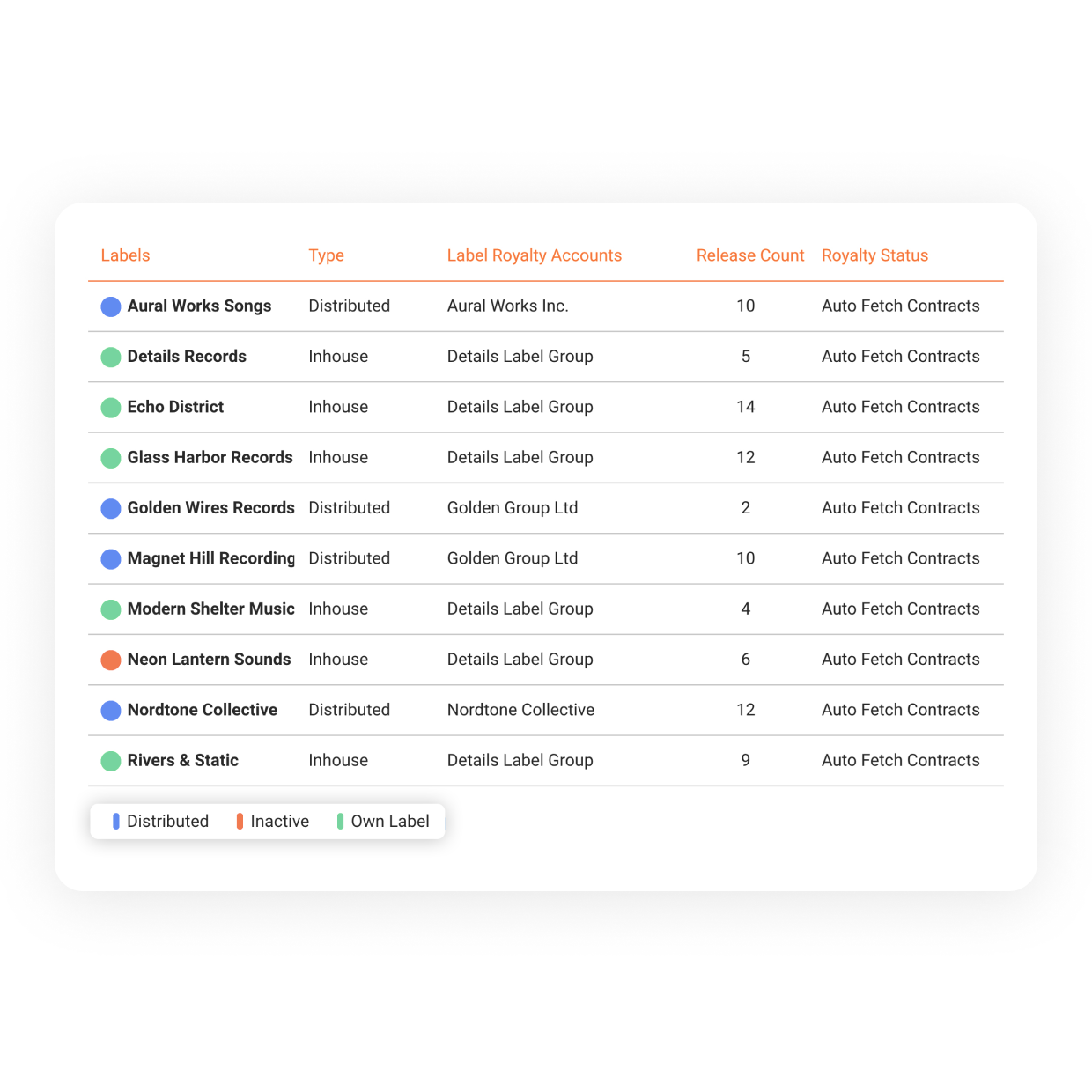This screenshot has width=1092, height=1092.
Task: Click the green status dot beside Details Records
Action: coord(111,357)
